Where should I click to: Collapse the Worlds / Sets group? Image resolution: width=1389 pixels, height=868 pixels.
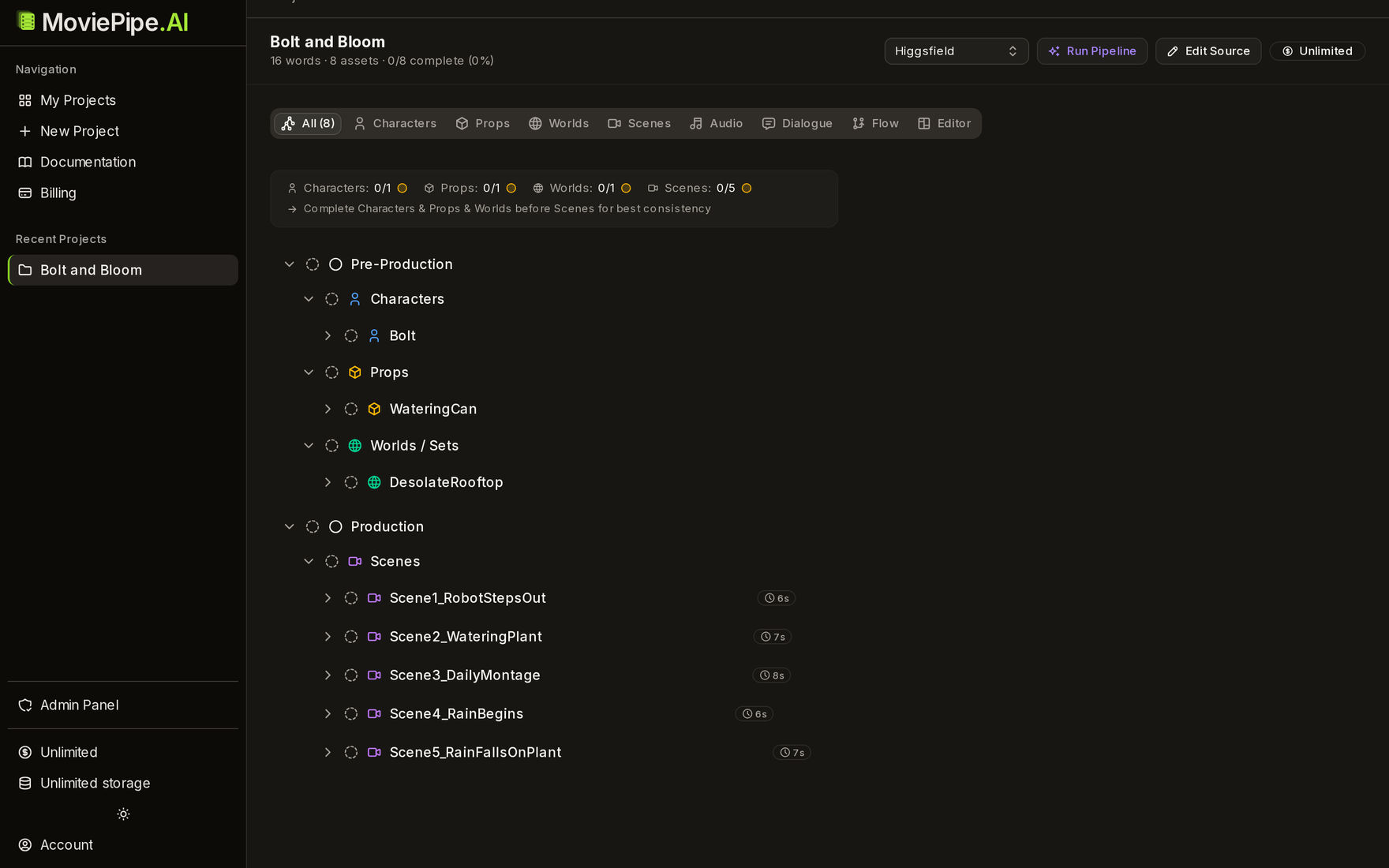click(309, 446)
